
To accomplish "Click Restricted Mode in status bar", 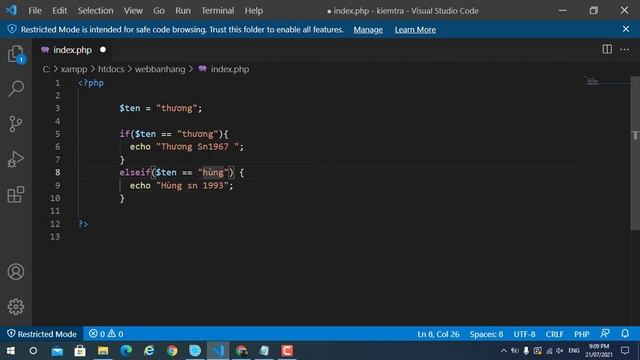I will click(42, 334).
